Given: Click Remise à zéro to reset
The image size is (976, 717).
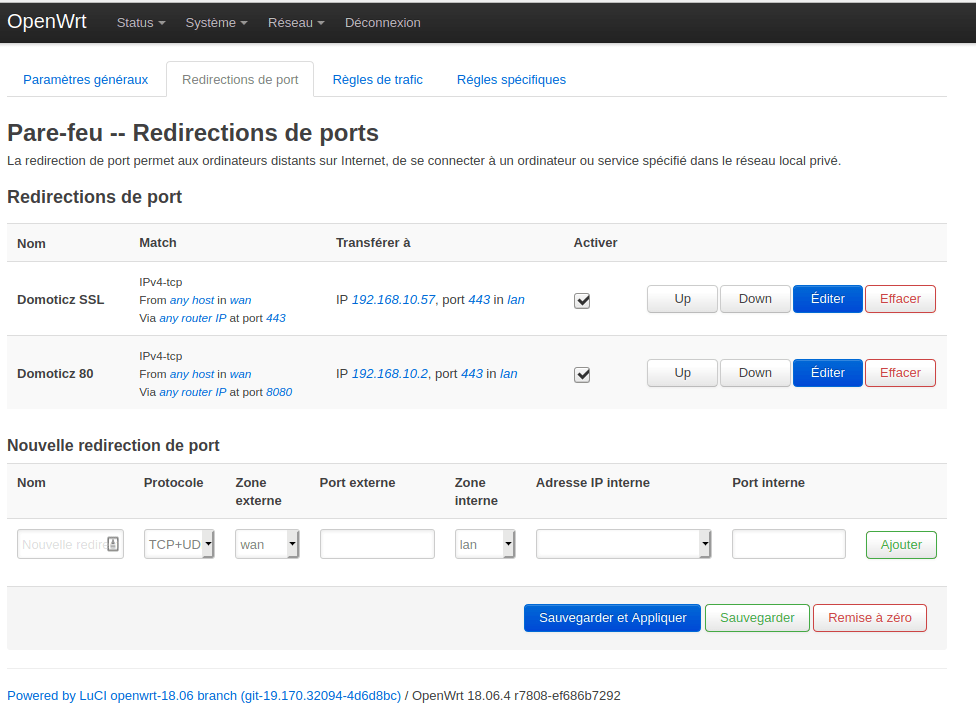Looking at the screenshot, I should coord(870,618).
